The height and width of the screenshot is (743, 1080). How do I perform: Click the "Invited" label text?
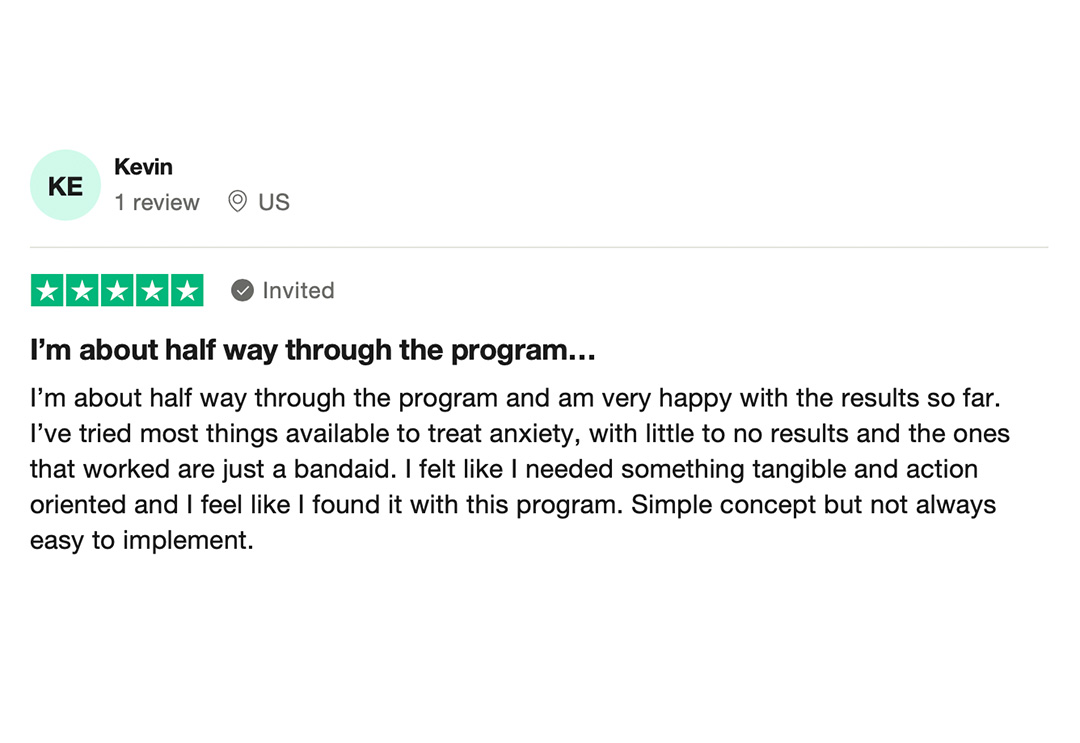tap(298, 291)
